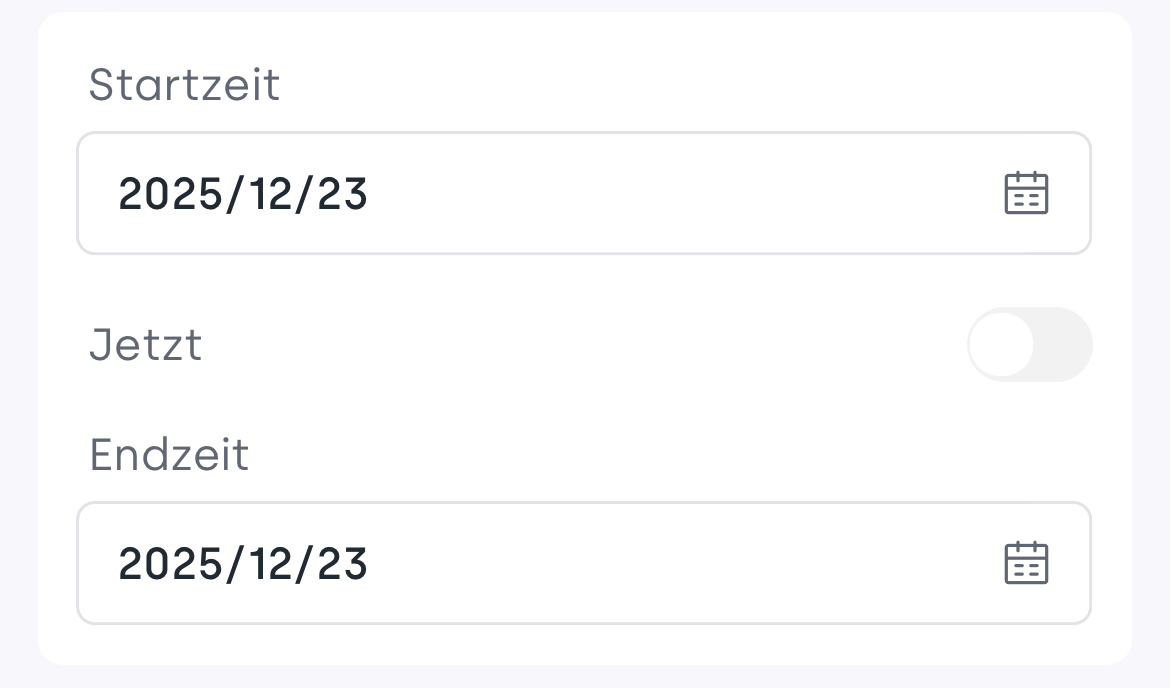Open the Endzeit calendar picker icon
Screen dimensions: 1170x688
pos(1025,563)
